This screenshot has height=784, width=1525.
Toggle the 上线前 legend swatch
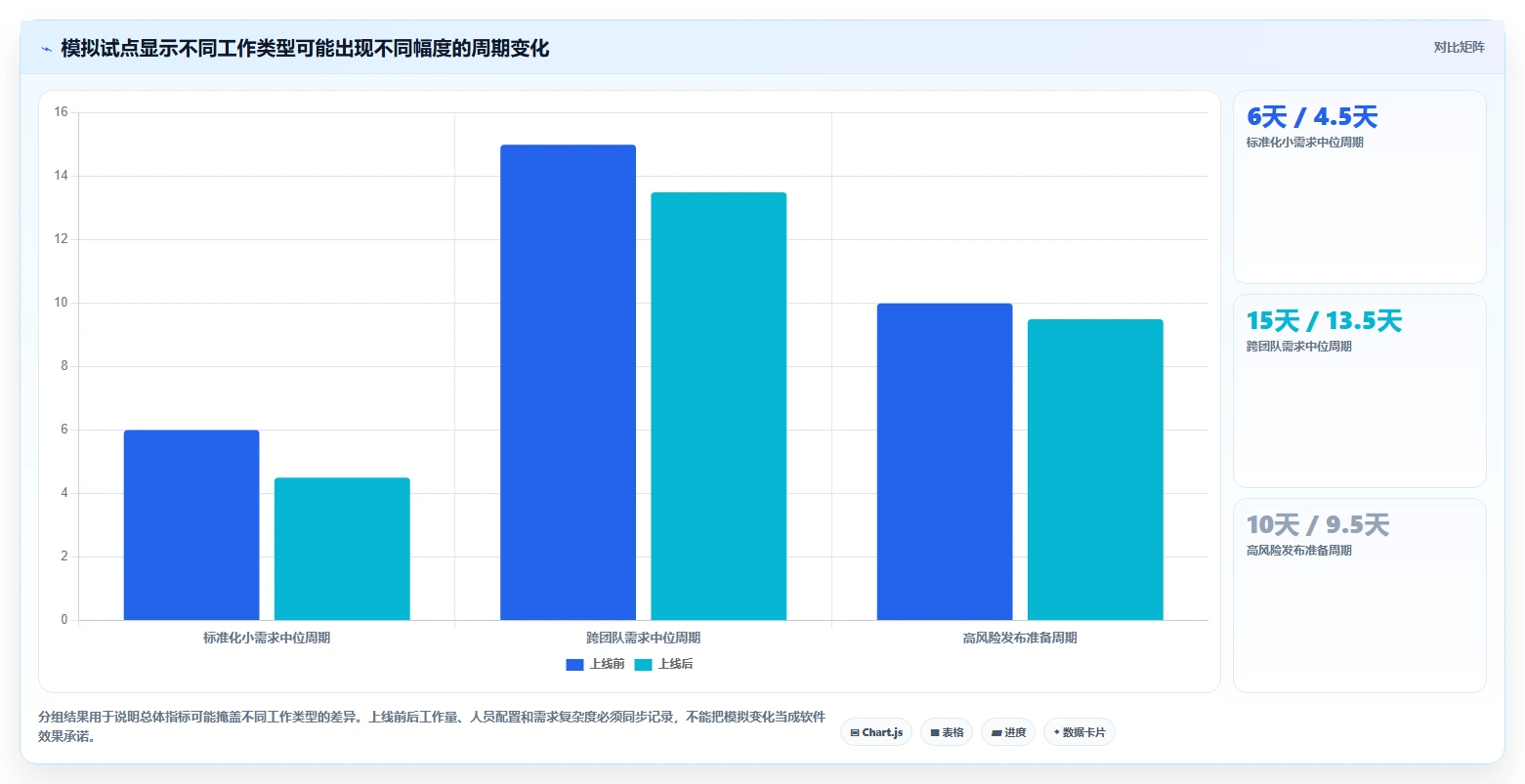(x=574, y=665)
